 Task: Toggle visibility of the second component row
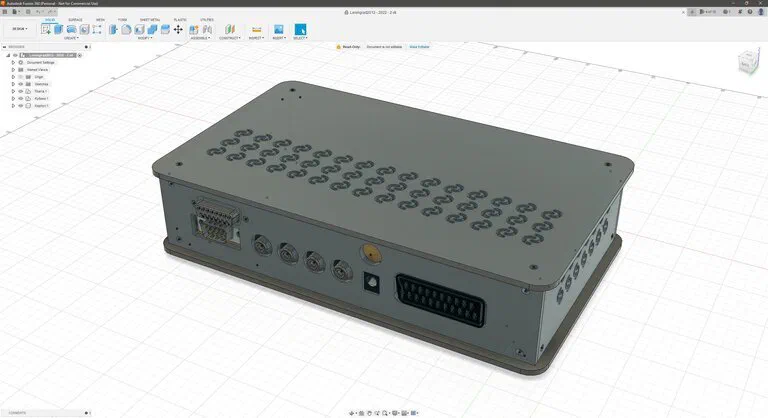[x=21, y=98]
